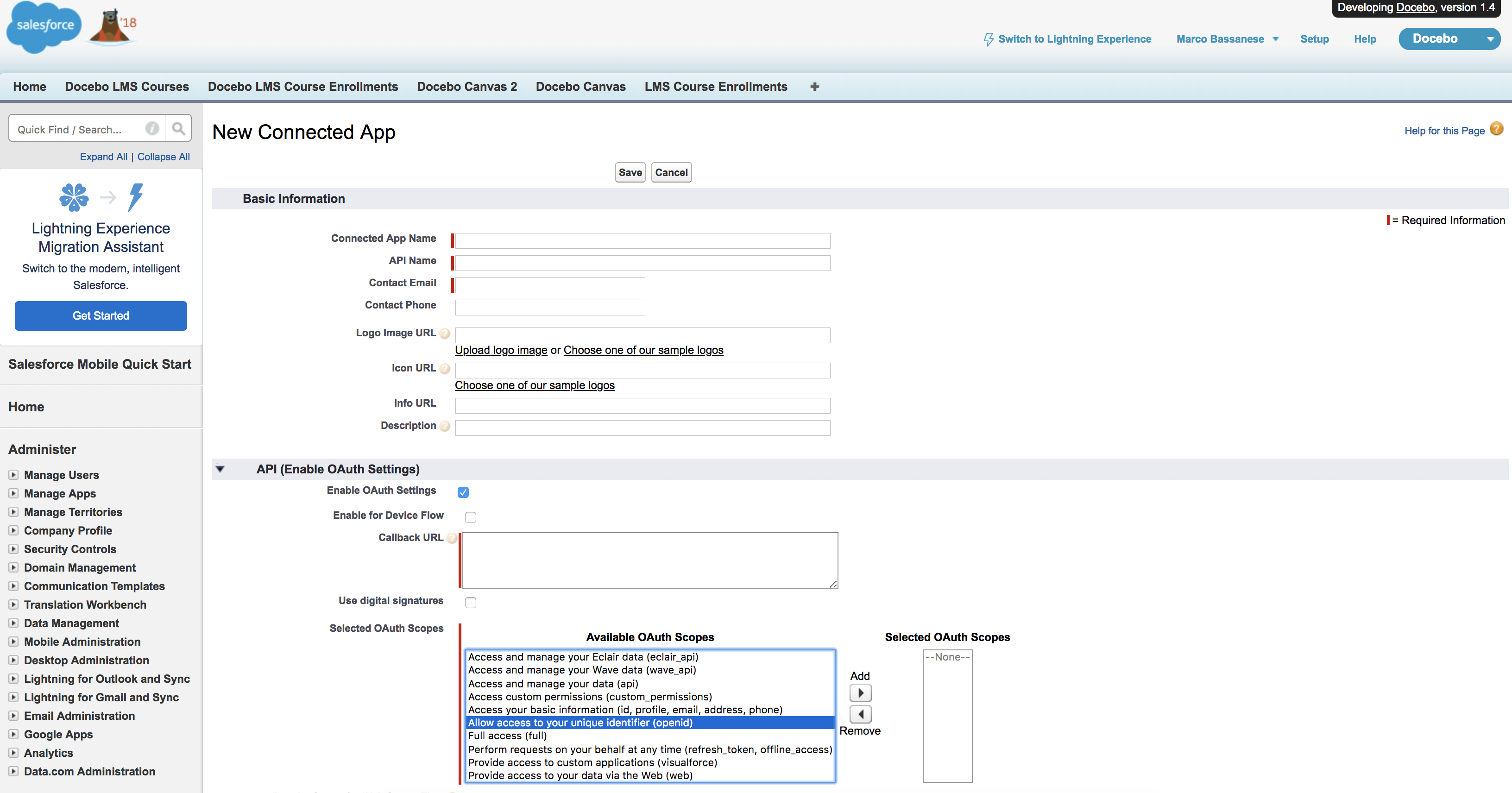
Task: Open Docebo LMS Course Enrollments tab
Action: click(x=303, y=87)
